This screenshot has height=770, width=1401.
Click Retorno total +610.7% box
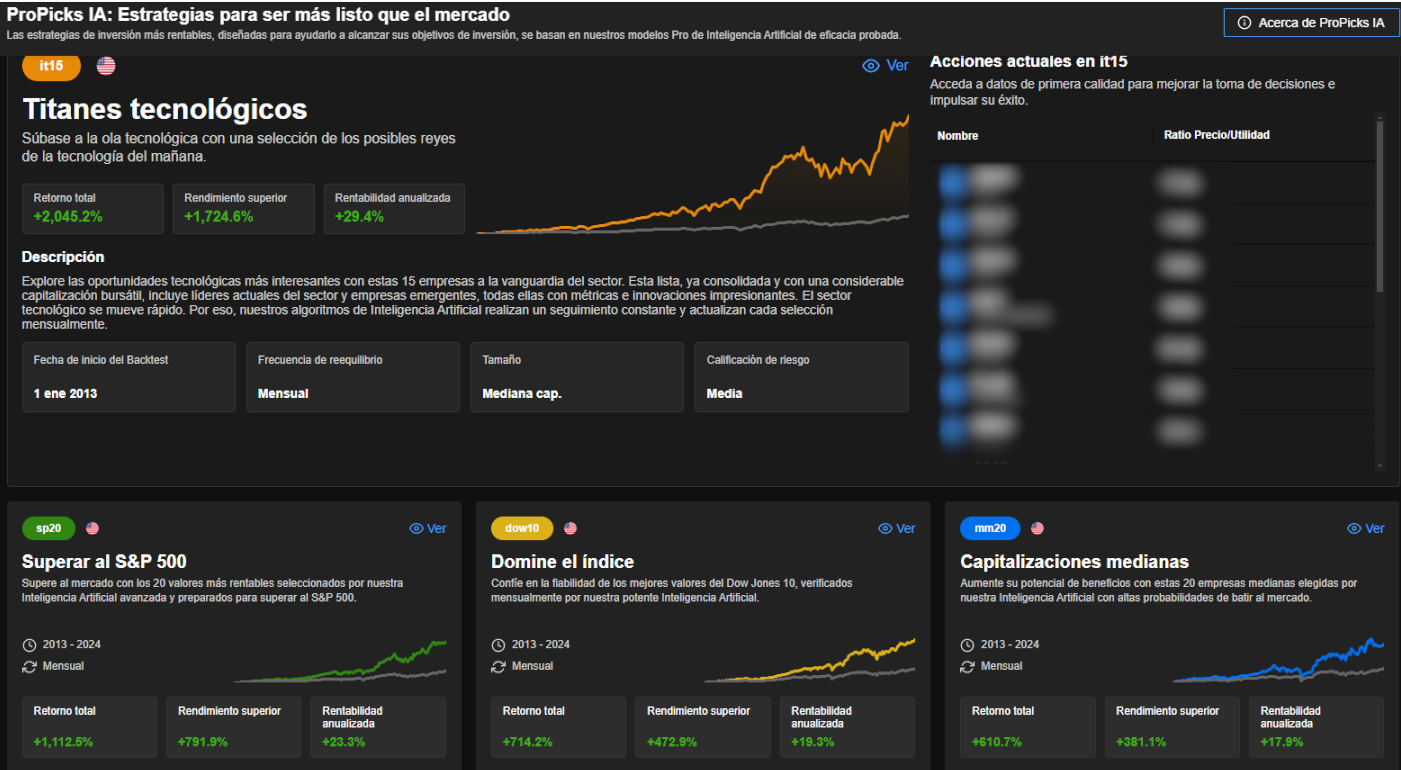(x=1027, y=727)
